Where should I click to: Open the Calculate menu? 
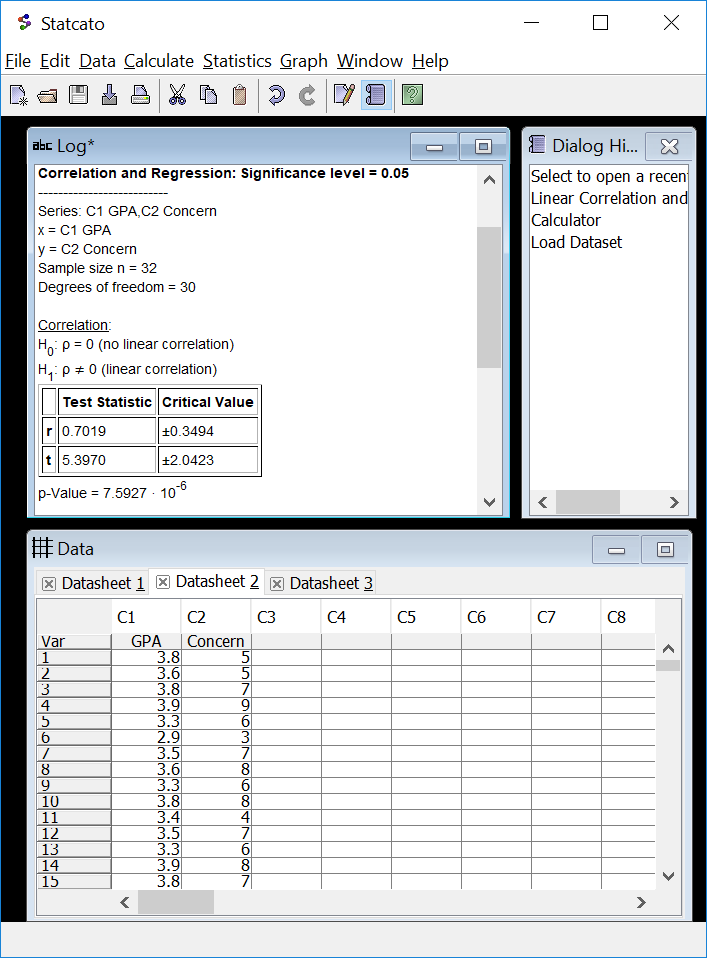[159, 61]
